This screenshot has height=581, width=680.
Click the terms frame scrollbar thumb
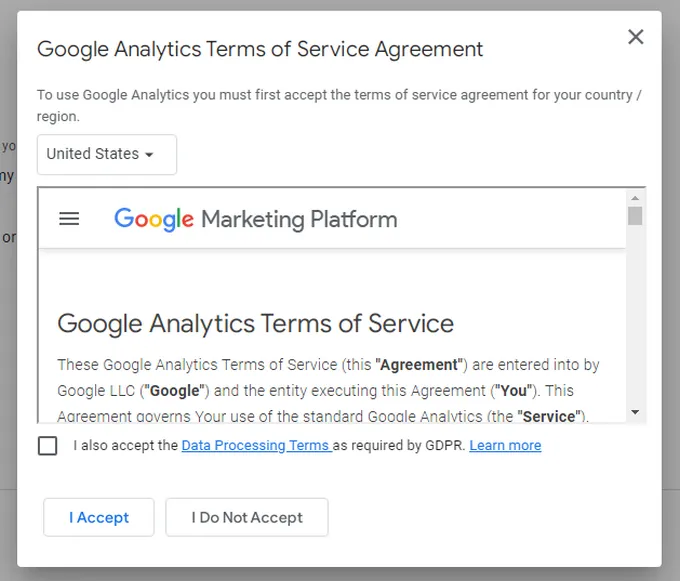click(635, 216)
